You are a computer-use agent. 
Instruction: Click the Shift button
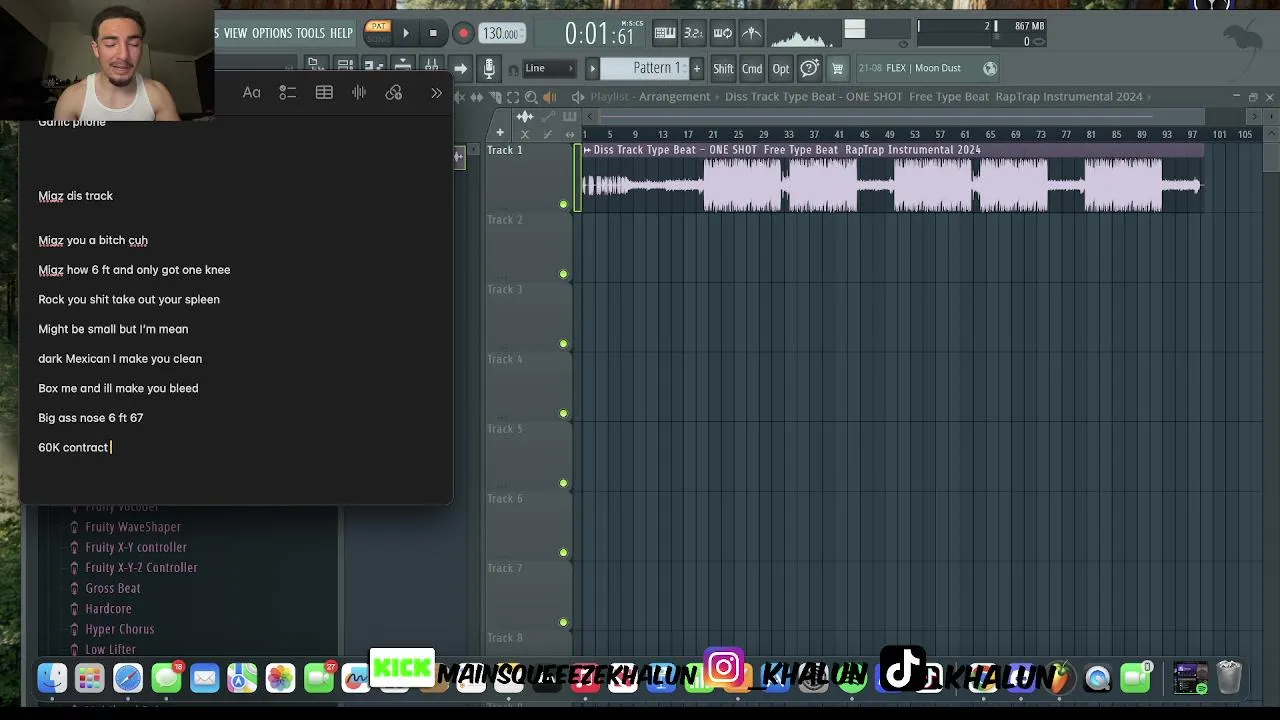(723, 68)
